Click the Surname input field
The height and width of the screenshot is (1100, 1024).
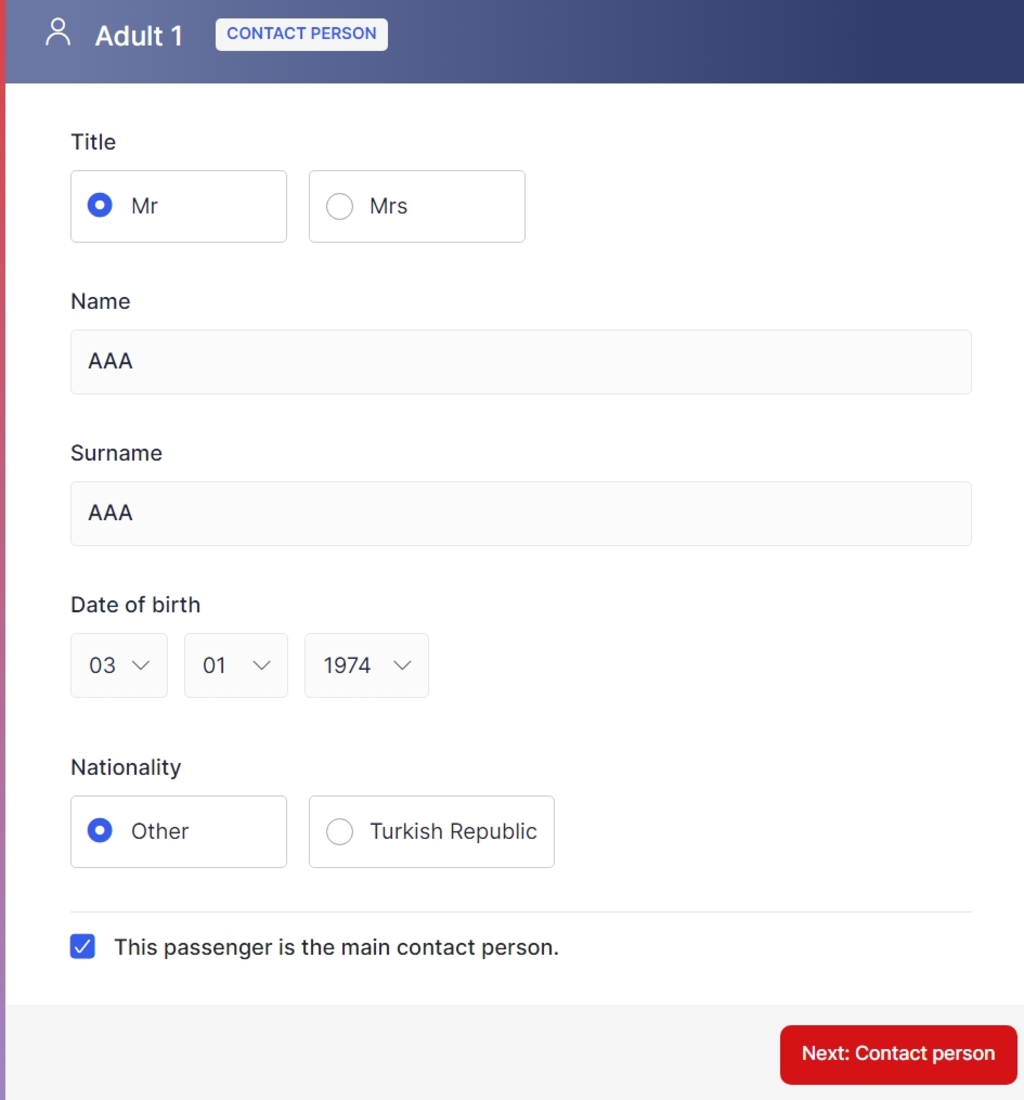[x=521, y=514]
